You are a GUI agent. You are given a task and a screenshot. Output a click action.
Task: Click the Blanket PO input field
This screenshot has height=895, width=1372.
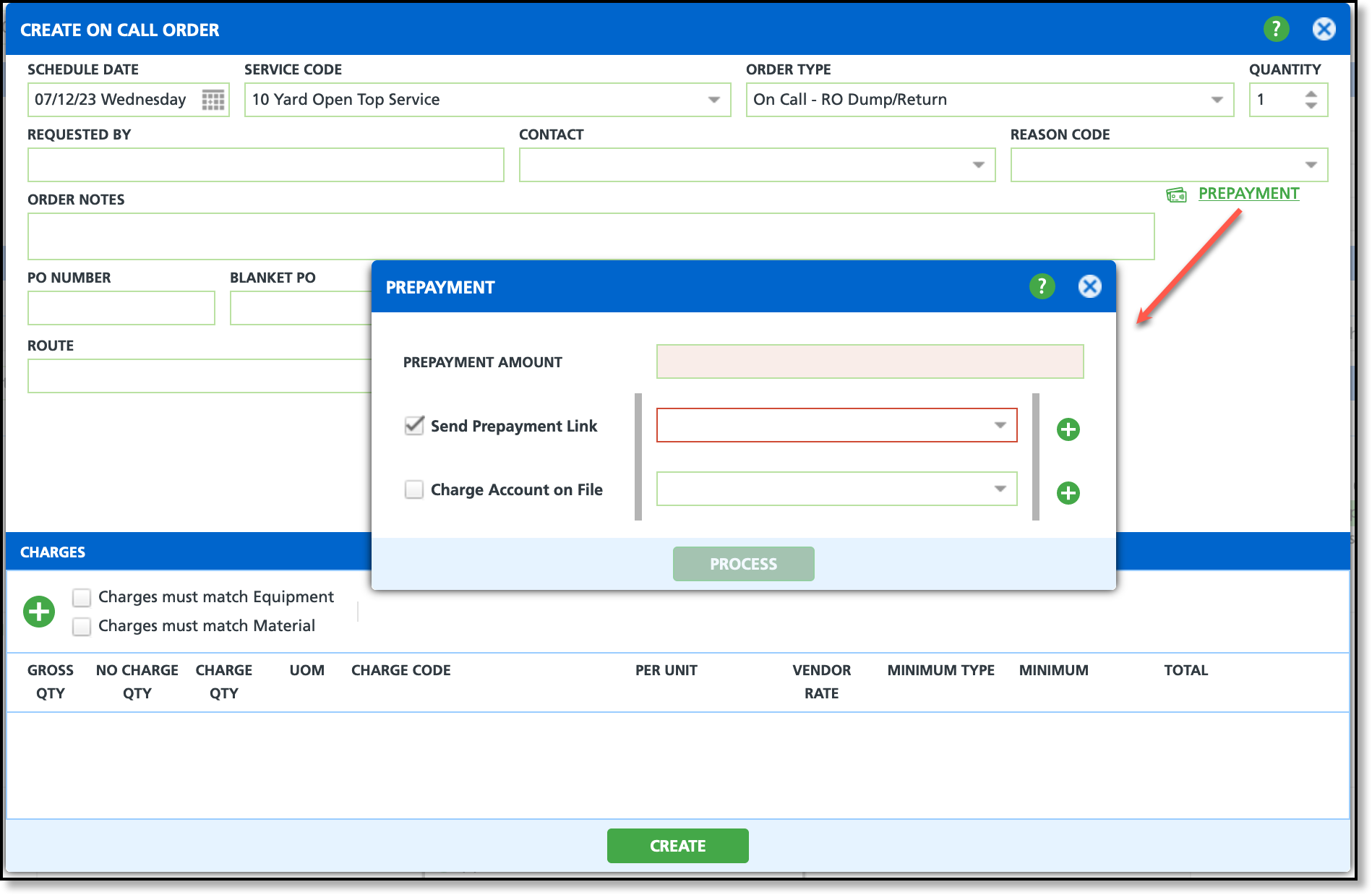(301, 308)
